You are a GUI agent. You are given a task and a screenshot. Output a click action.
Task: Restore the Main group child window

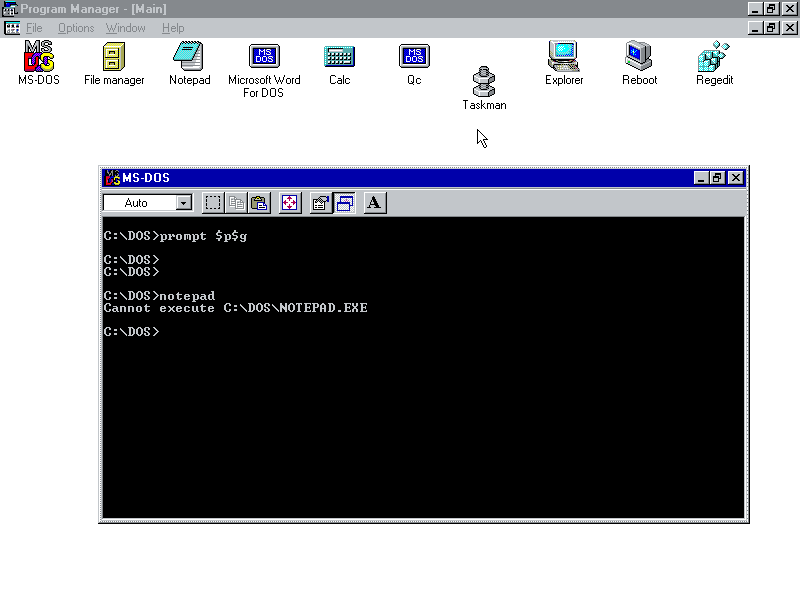click(771, 28)
